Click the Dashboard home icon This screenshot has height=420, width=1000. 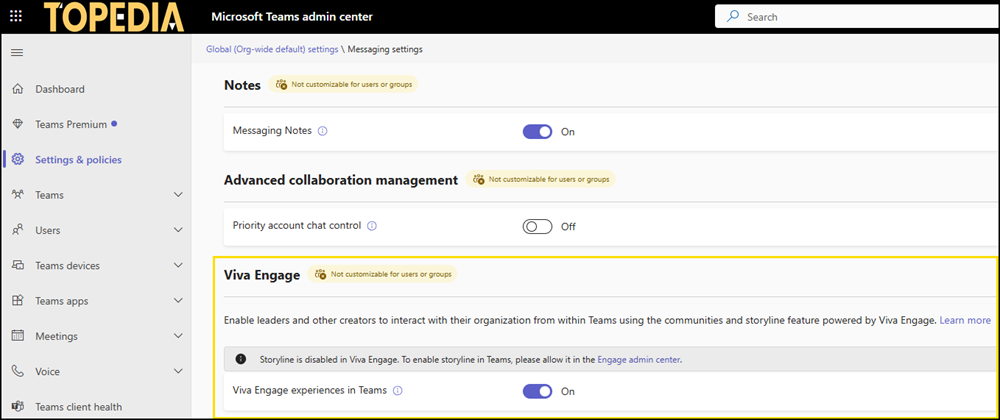18,89
